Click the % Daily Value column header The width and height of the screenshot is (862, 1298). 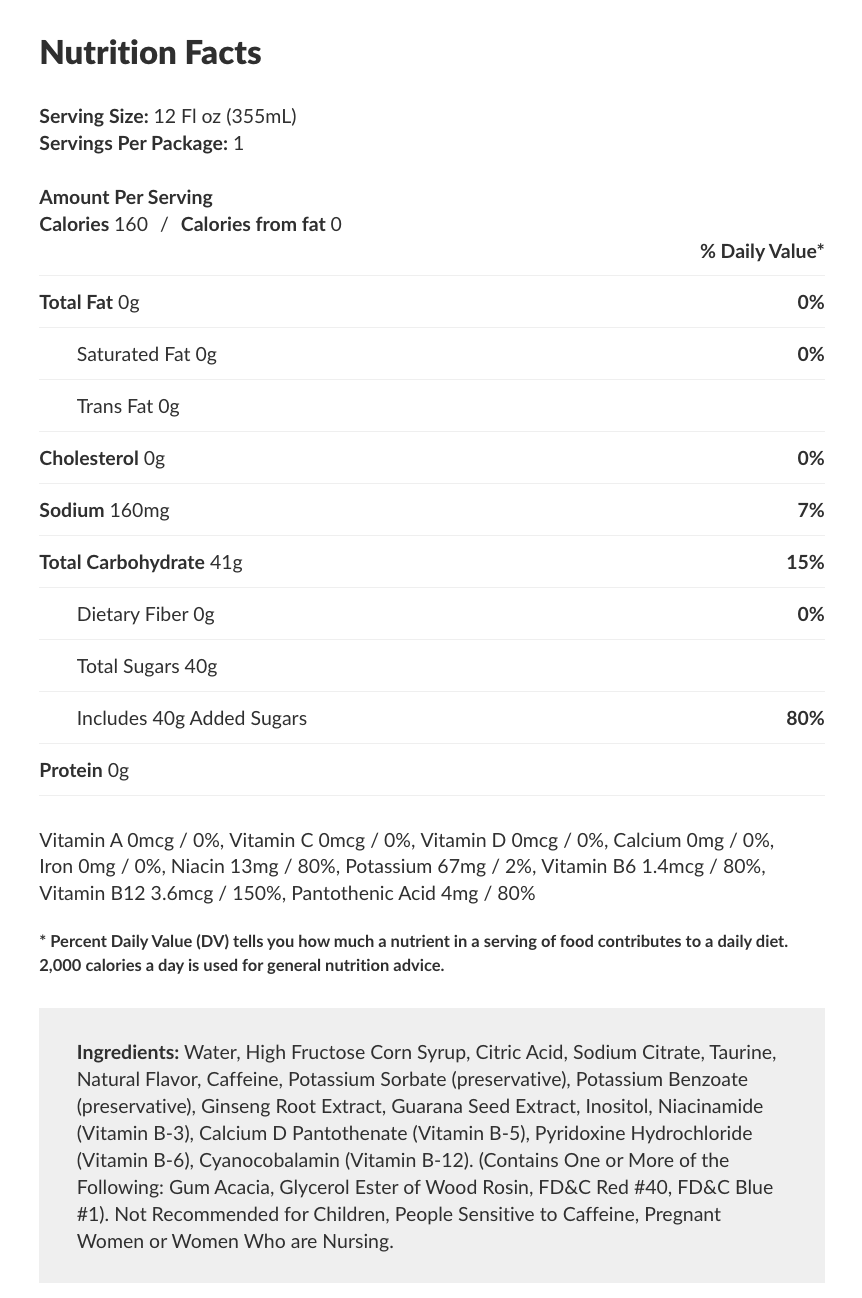761,251
